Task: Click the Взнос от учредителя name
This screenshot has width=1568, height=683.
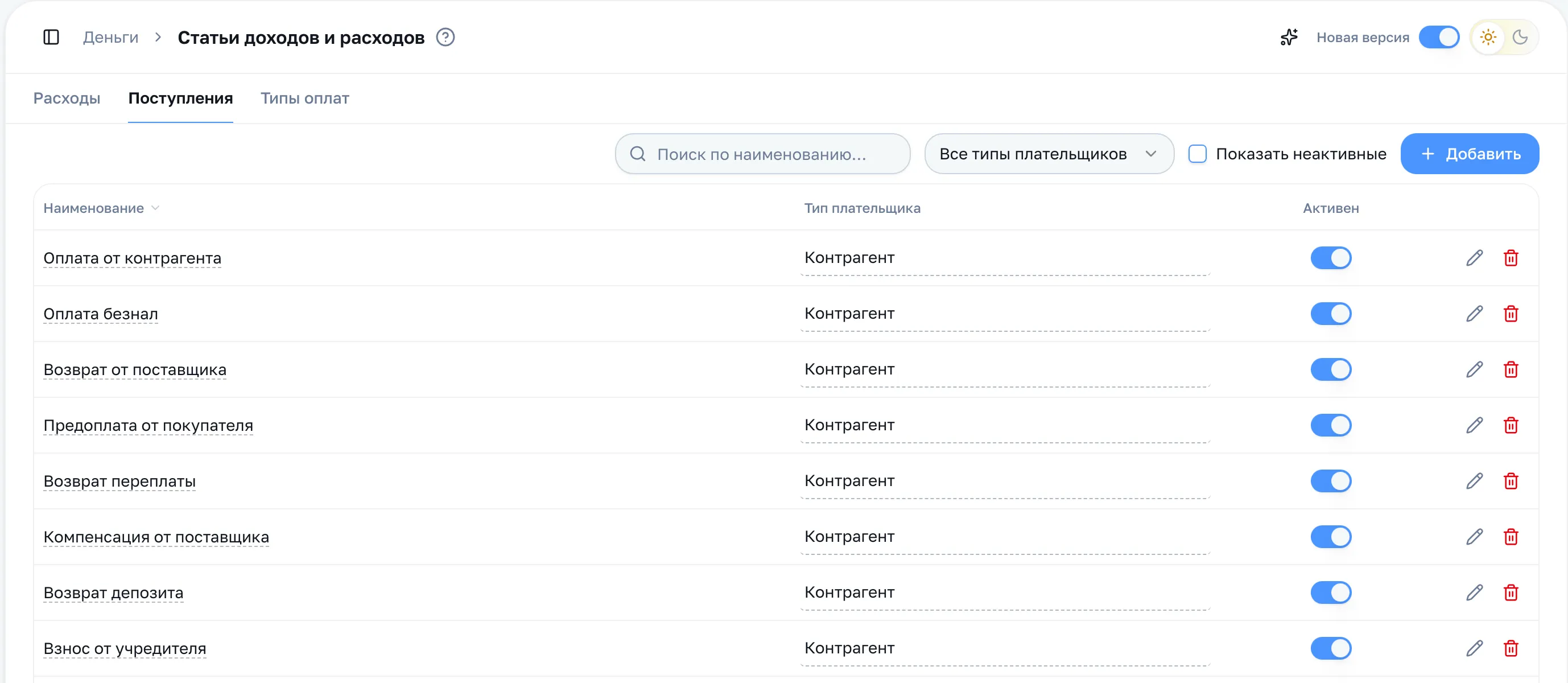Action: click(125, 649)
